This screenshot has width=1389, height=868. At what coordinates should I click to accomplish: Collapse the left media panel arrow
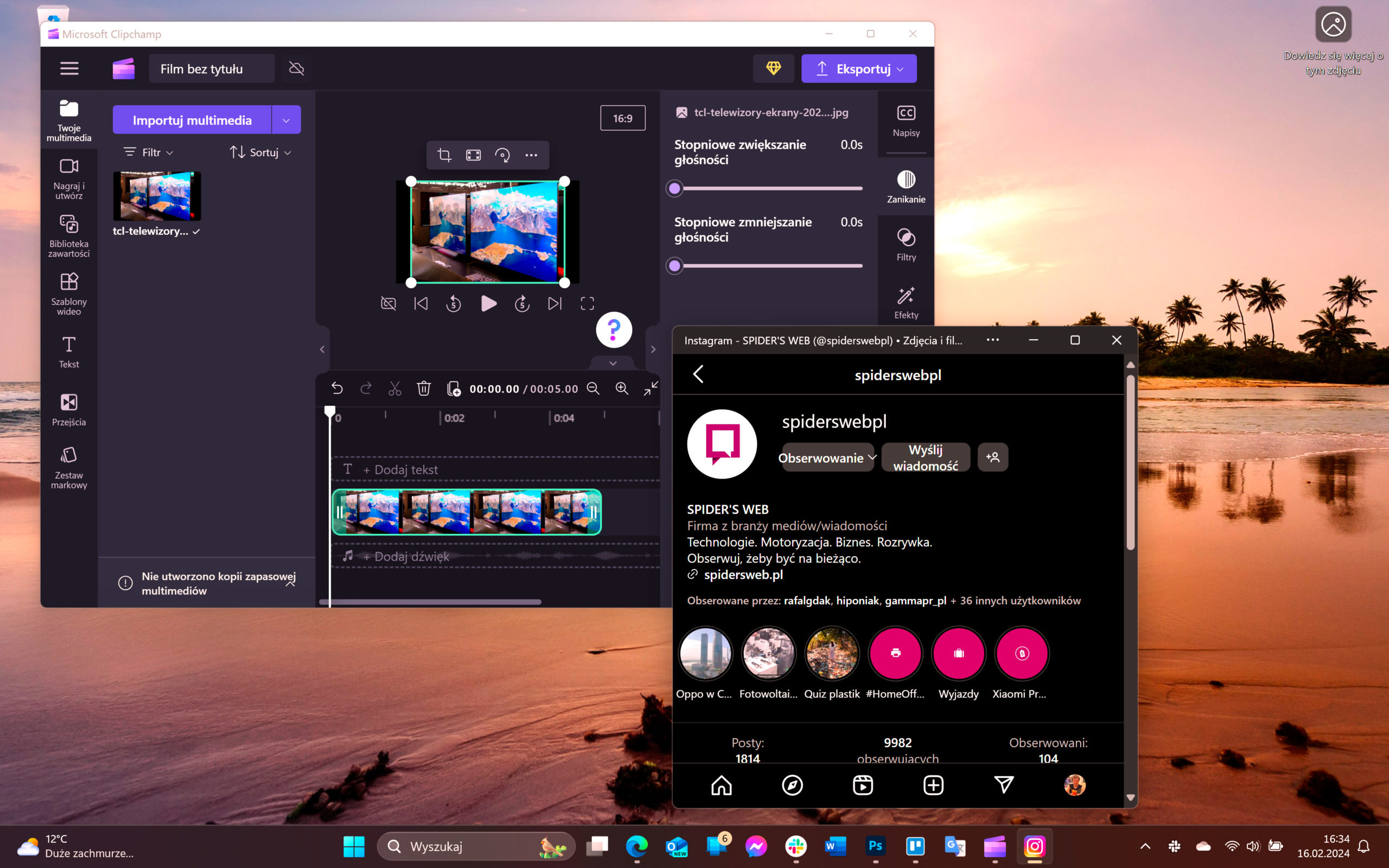point(322,349)
